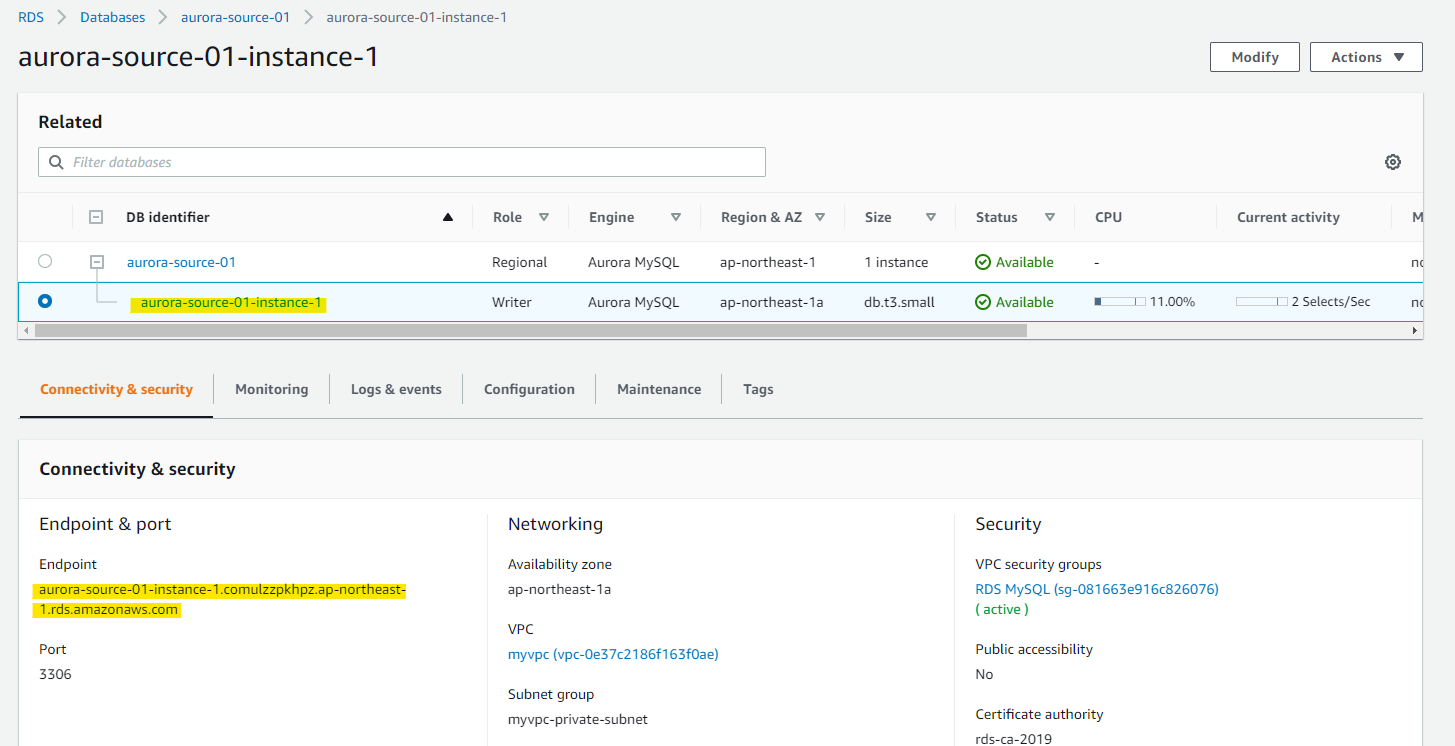Select the aurora-source-01 radio button

pos(45,261)
